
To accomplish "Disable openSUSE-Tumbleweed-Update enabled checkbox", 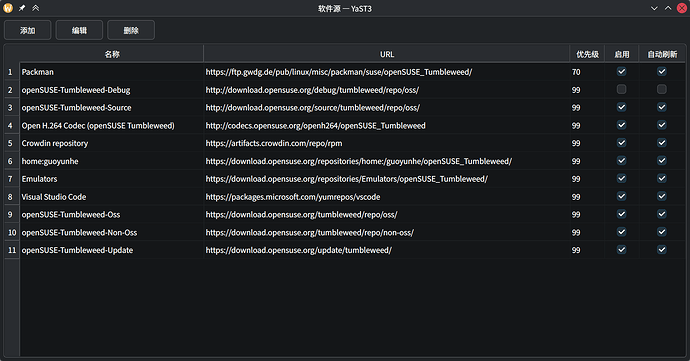I will [x=621, y=250].
